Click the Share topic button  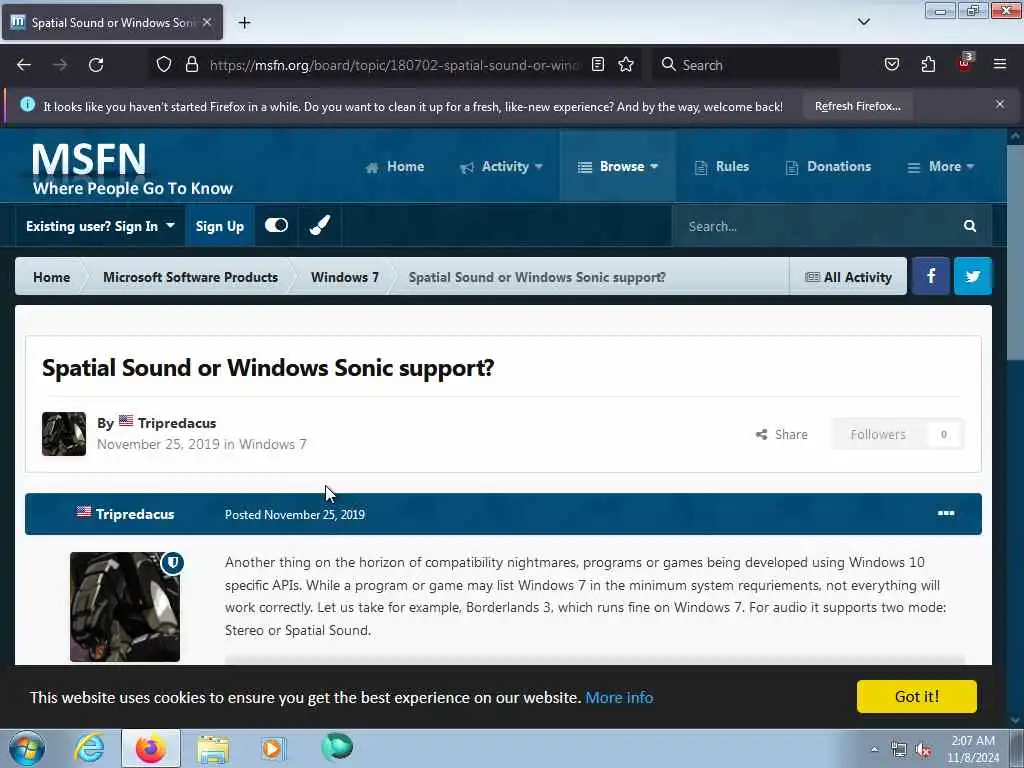click(x=781, y=434)
